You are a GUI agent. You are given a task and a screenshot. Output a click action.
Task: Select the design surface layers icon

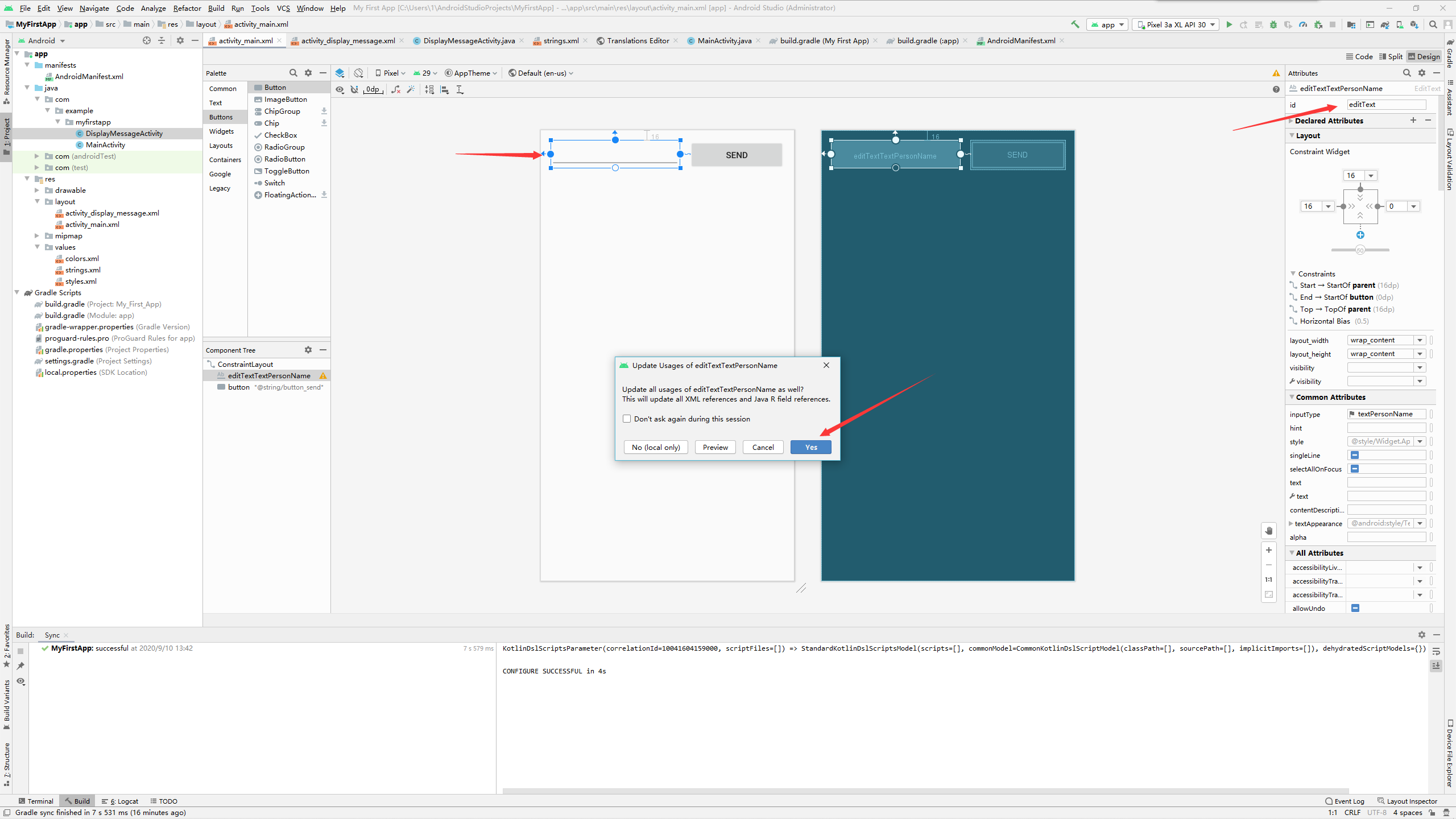pyautogui.click(x=340, y=73)
